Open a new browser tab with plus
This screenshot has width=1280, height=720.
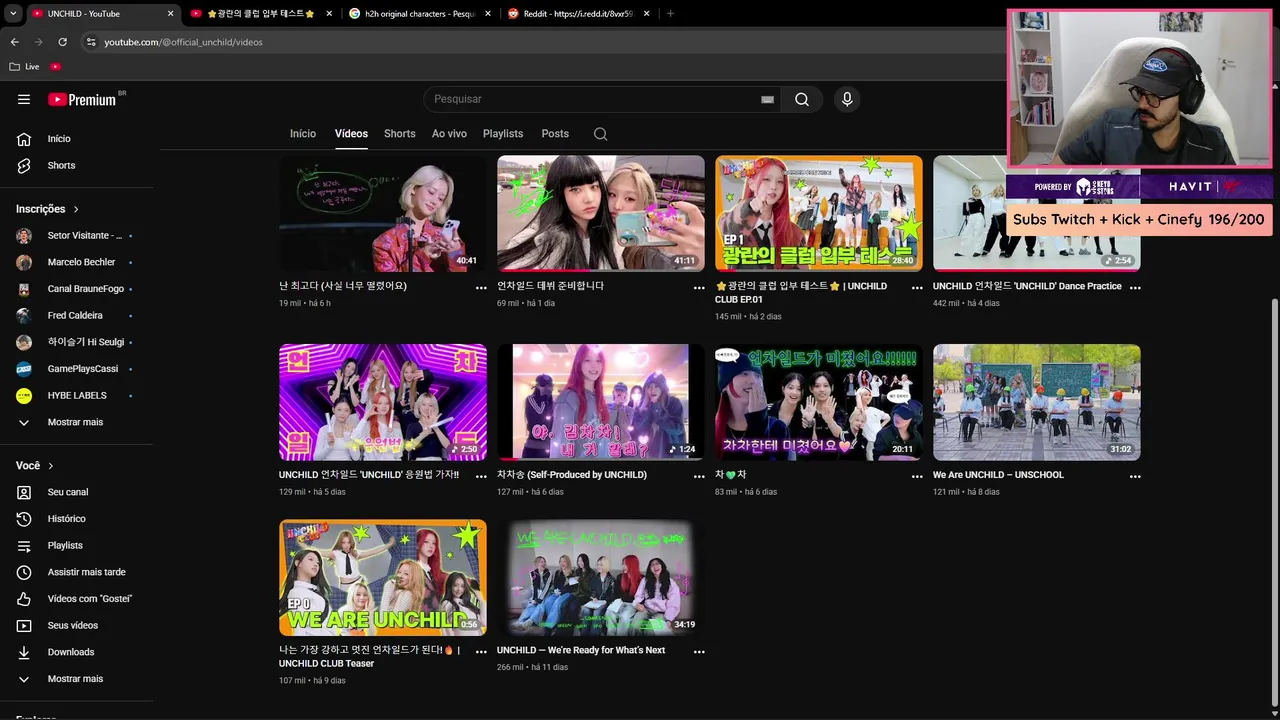pyautogui.click(x=670, y=13)
